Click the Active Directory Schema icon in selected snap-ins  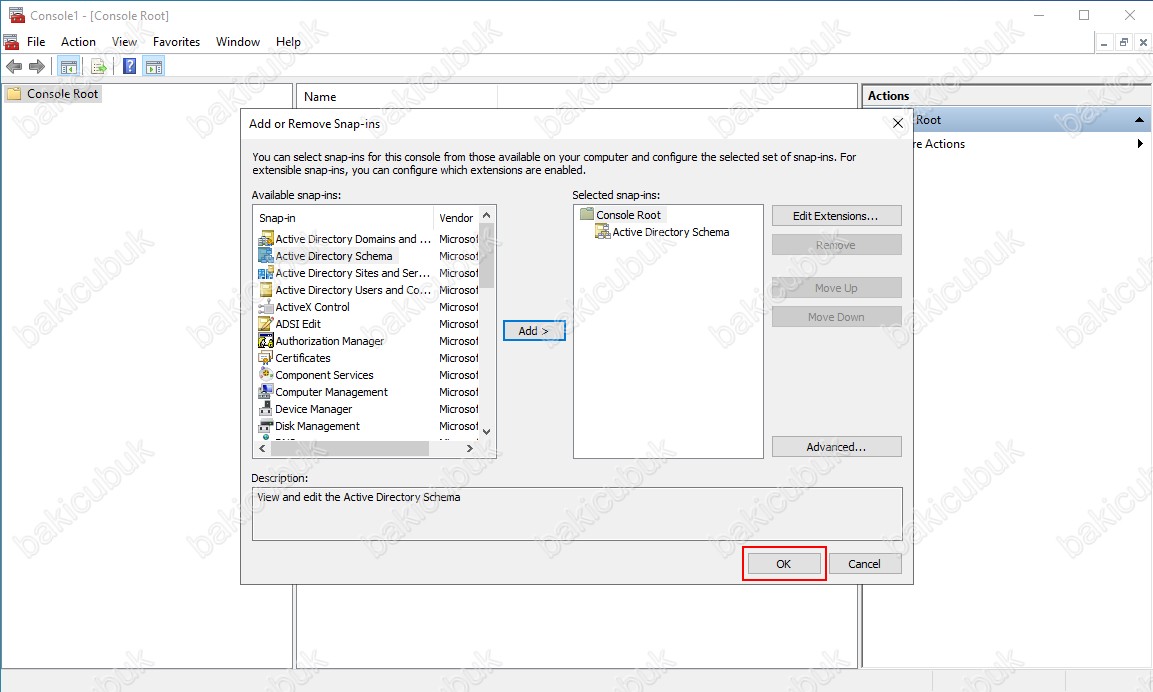coord(602,232)
